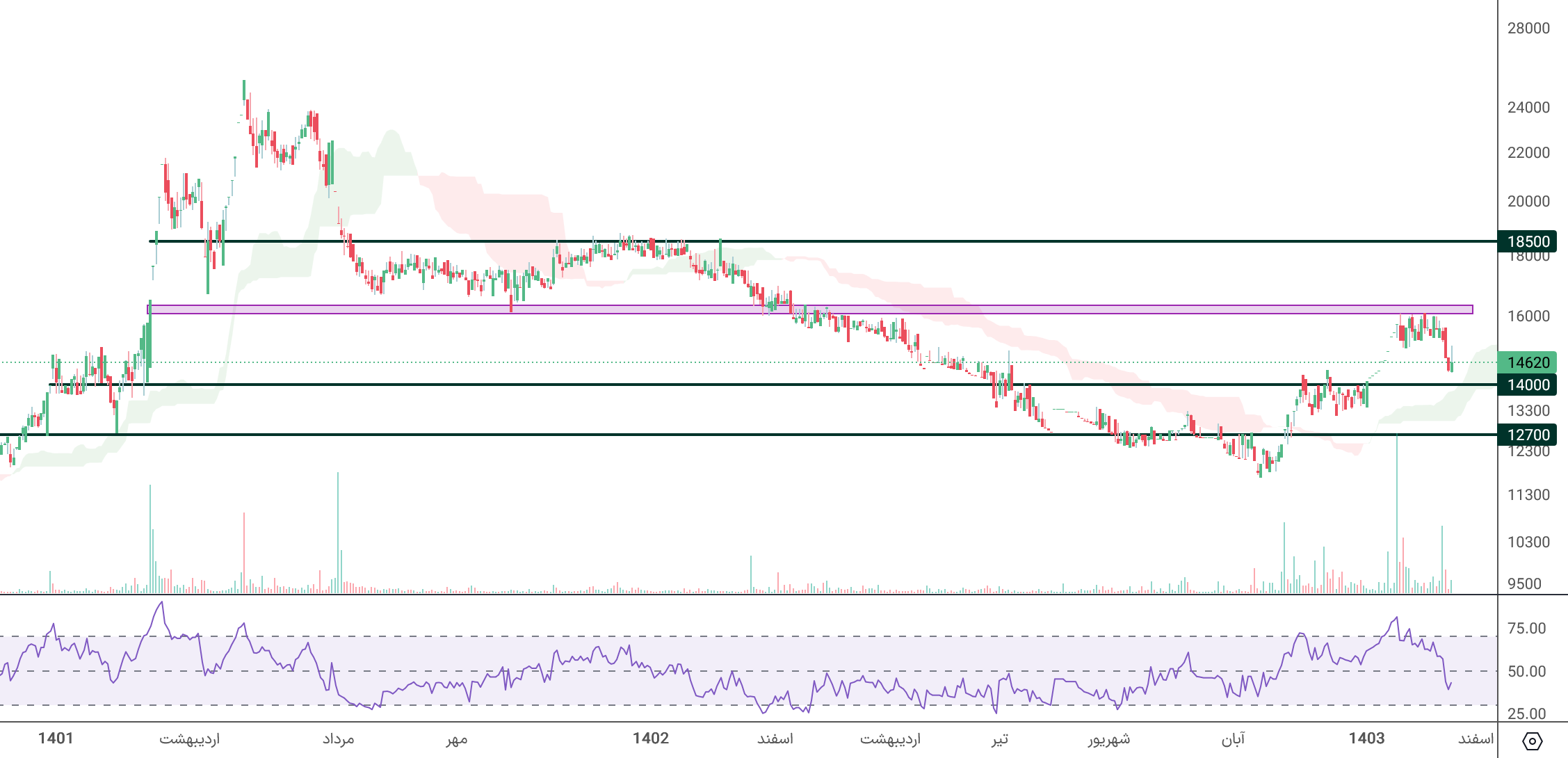Viewport: 1568px width, 758px height.
Task: Open chart settings hexagon icon
Action: click(x=1532, y=741)
